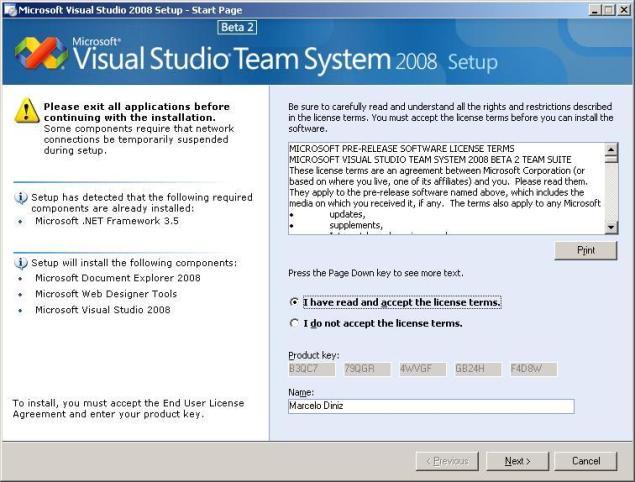The width and height of the screenshot is (635, 482).
Task: Select 'I do not accept the license terms'
Action: pos(293,323)
